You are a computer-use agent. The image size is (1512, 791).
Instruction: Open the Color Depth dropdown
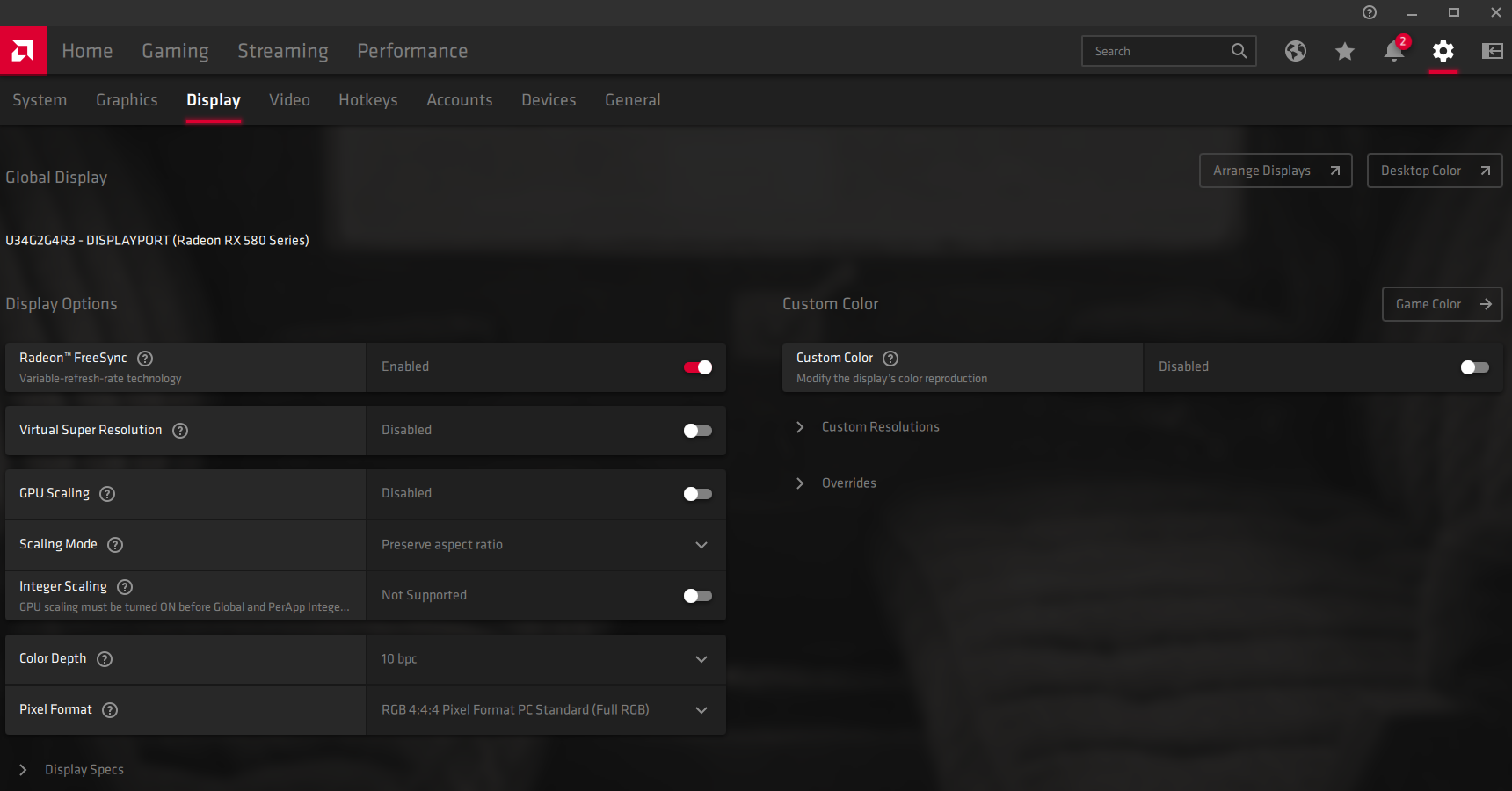(x=545, y=659)
